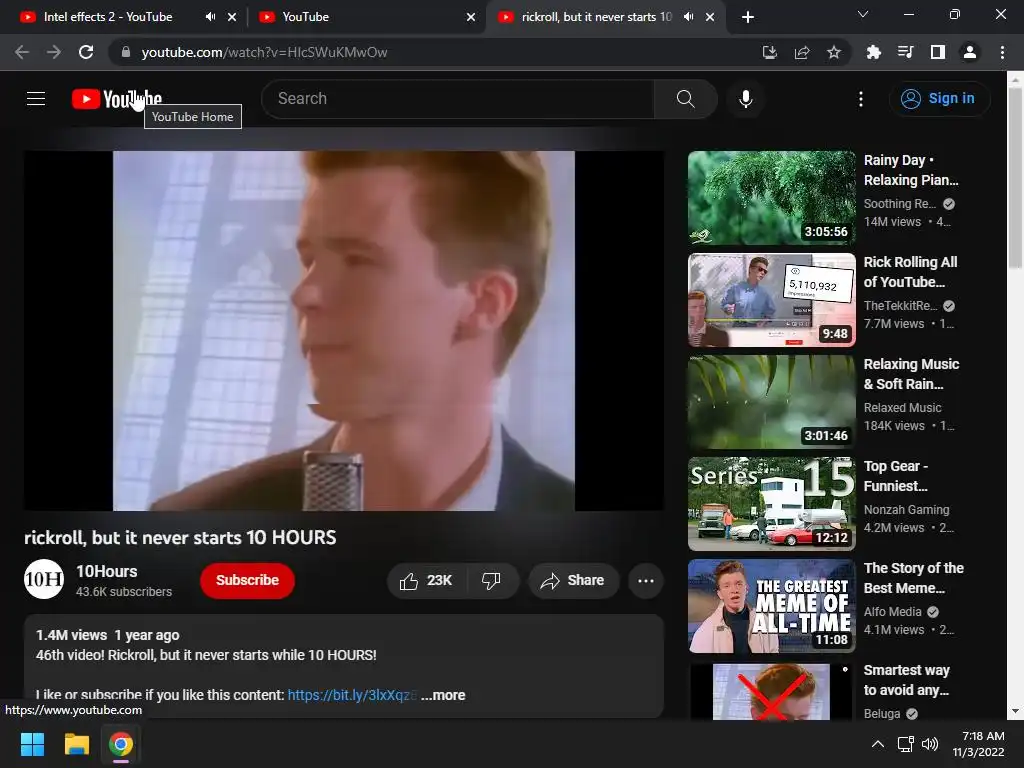
Task: Close the middle YouTube tab
Action: 471,17
